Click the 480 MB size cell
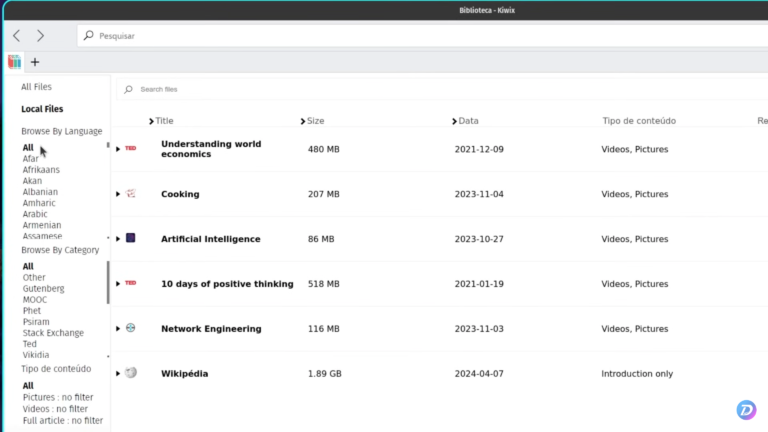The height and width of the screenshot is (432, 768). (x=324, y=149)
